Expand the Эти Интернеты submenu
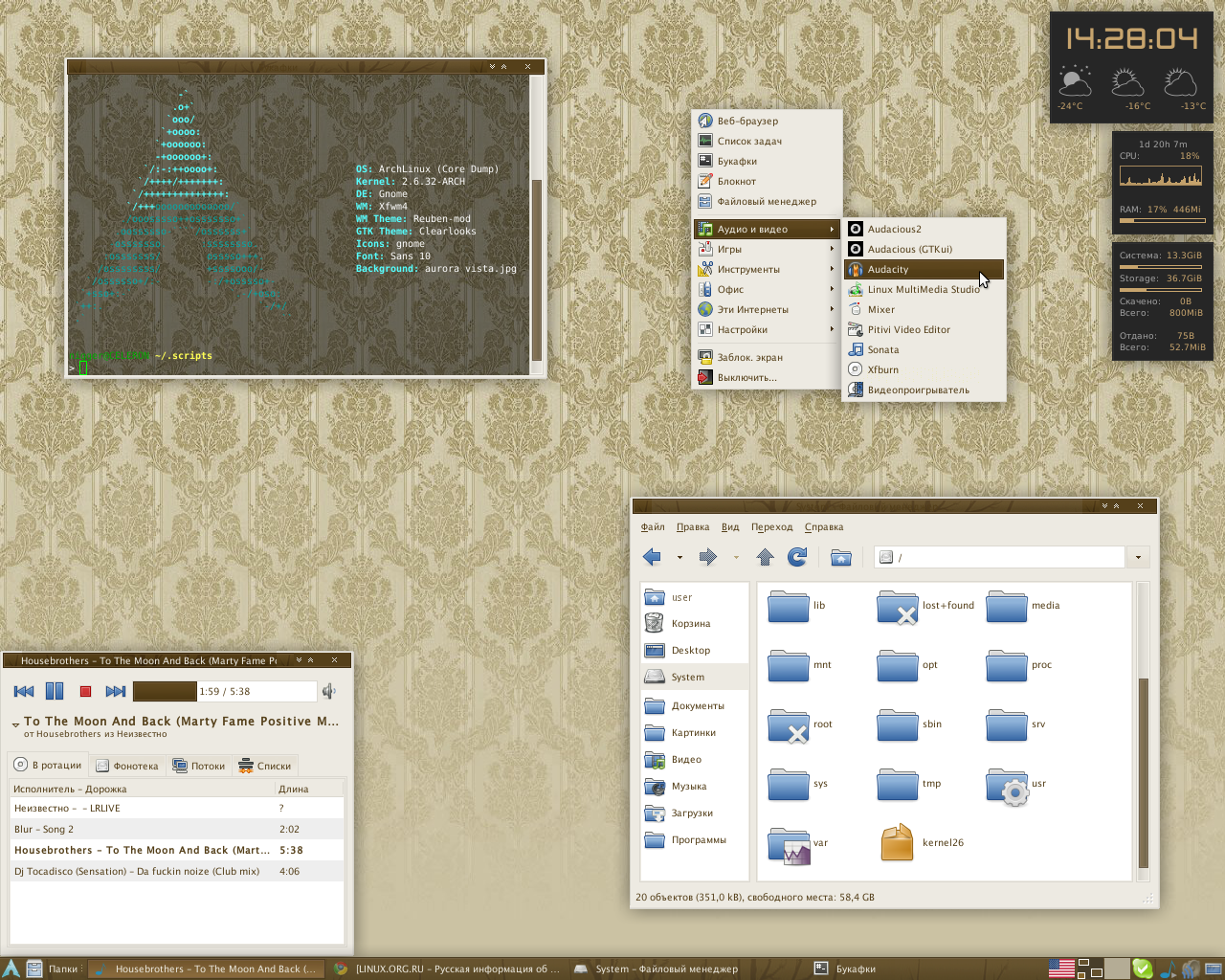The width and height of the screenshot is (1225, 980). (767, 309)
